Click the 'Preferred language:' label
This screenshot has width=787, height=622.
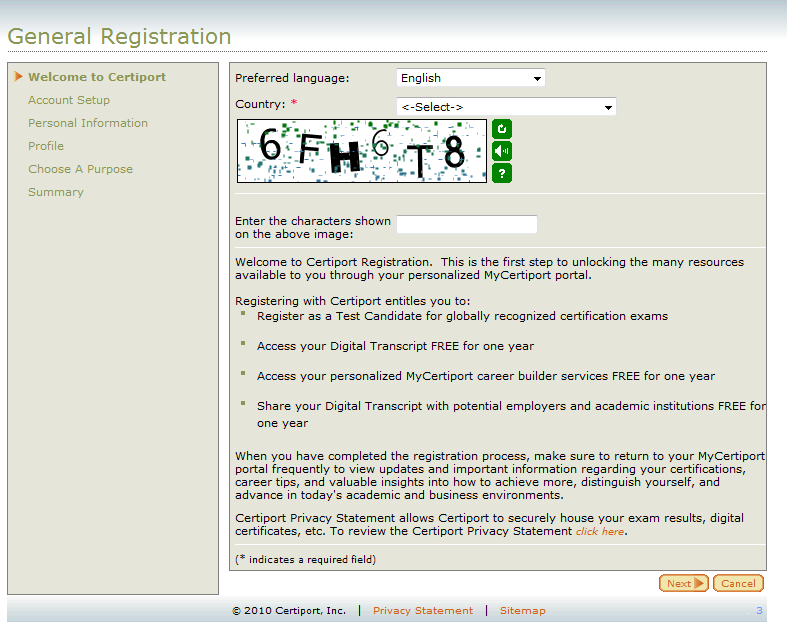[x=292, y=78]
